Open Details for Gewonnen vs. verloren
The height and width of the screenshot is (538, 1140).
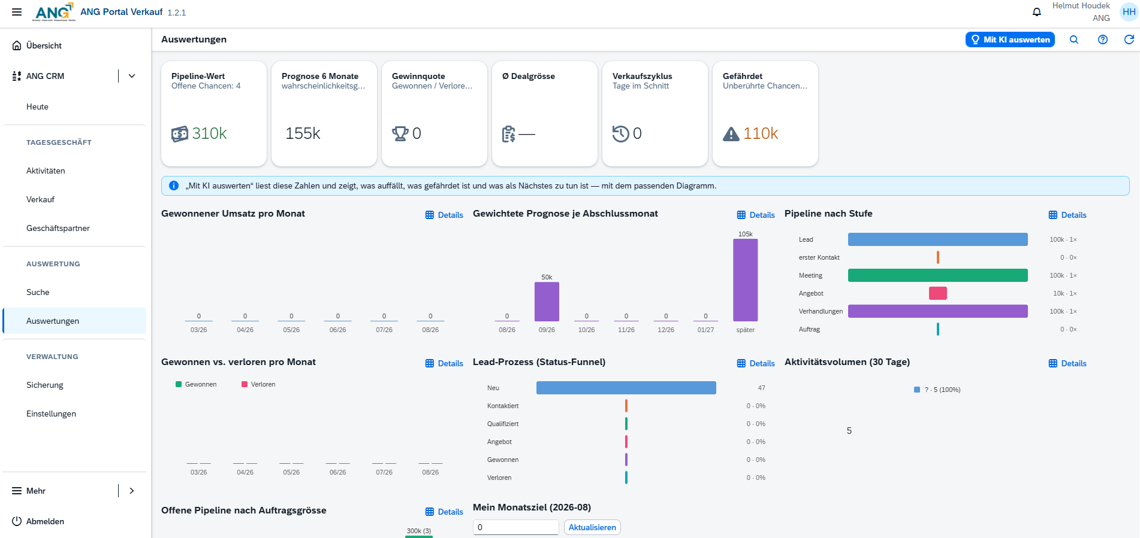[x=443, y=364]
